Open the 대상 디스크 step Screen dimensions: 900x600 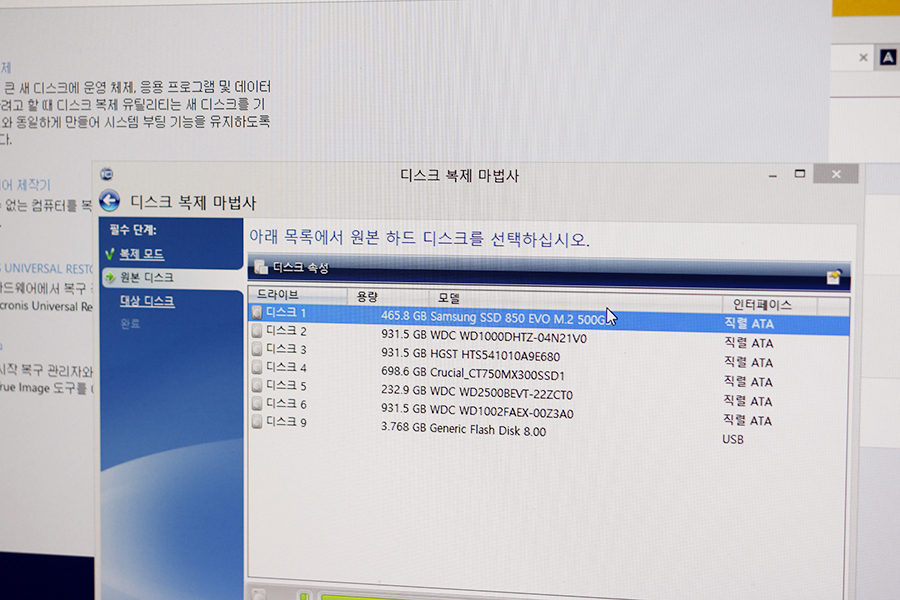pos(146,301)
